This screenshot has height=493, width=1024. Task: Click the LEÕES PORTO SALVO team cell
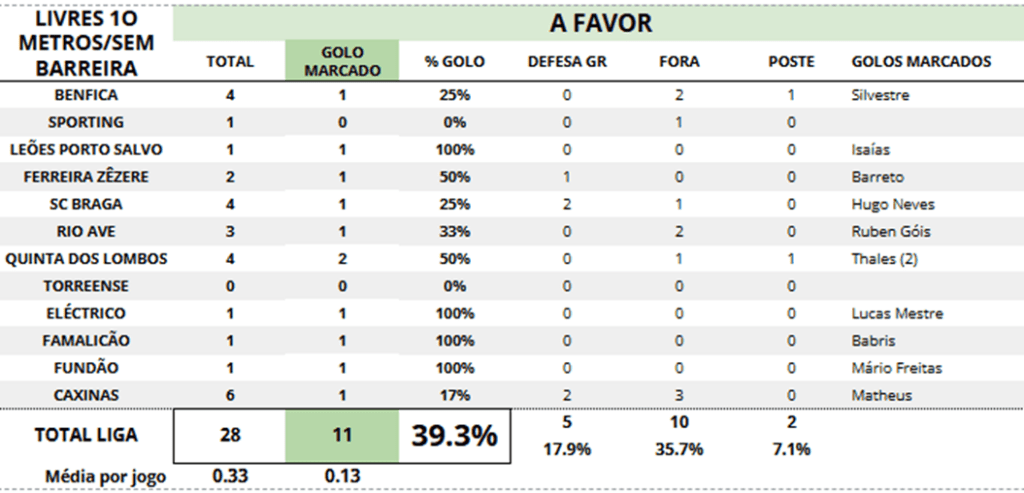(x=86, y=150)
